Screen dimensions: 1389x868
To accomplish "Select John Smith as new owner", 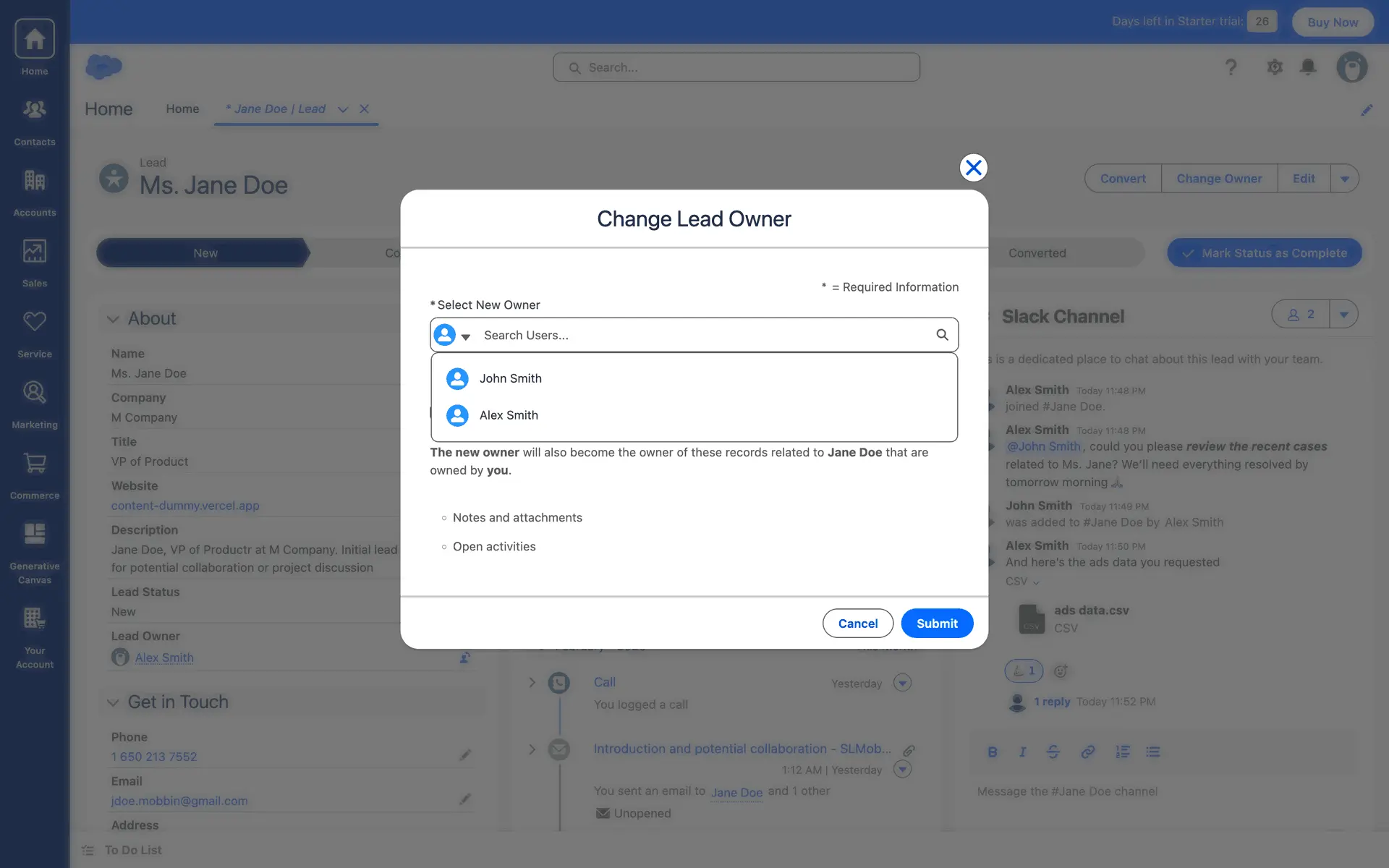I will [510, 378].
